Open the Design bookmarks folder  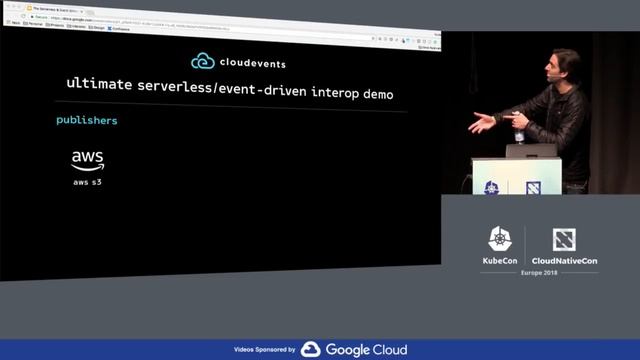pyautogui.click(x=97, y=28)
